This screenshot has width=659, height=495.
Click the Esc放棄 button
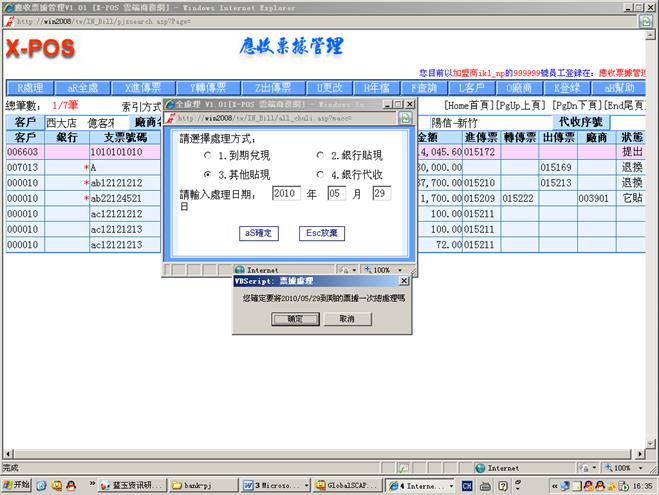tap(318, 233)
